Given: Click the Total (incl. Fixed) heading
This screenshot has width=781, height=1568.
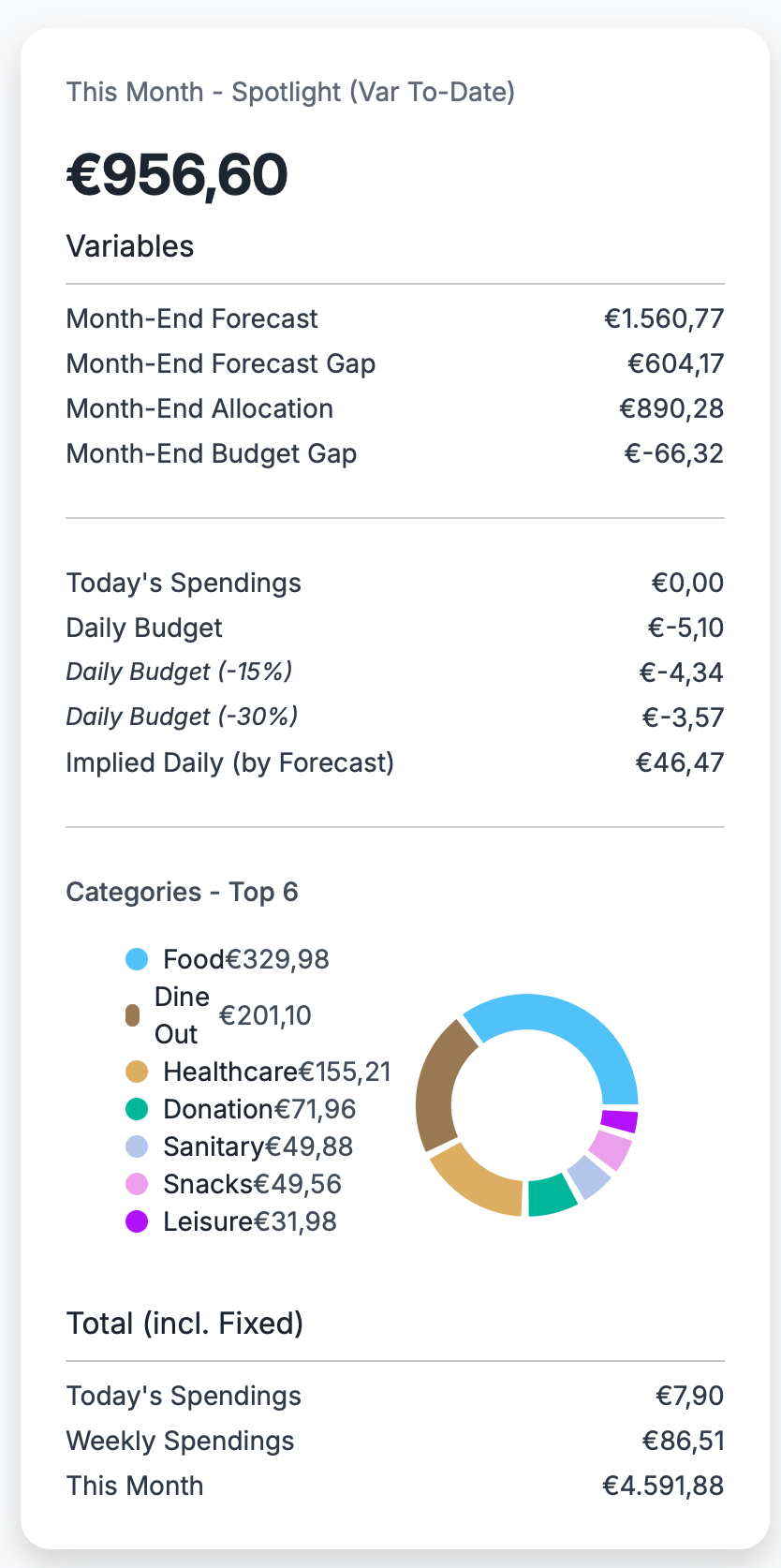Looking at the screenshot, I should click(x=184, y=1324).
